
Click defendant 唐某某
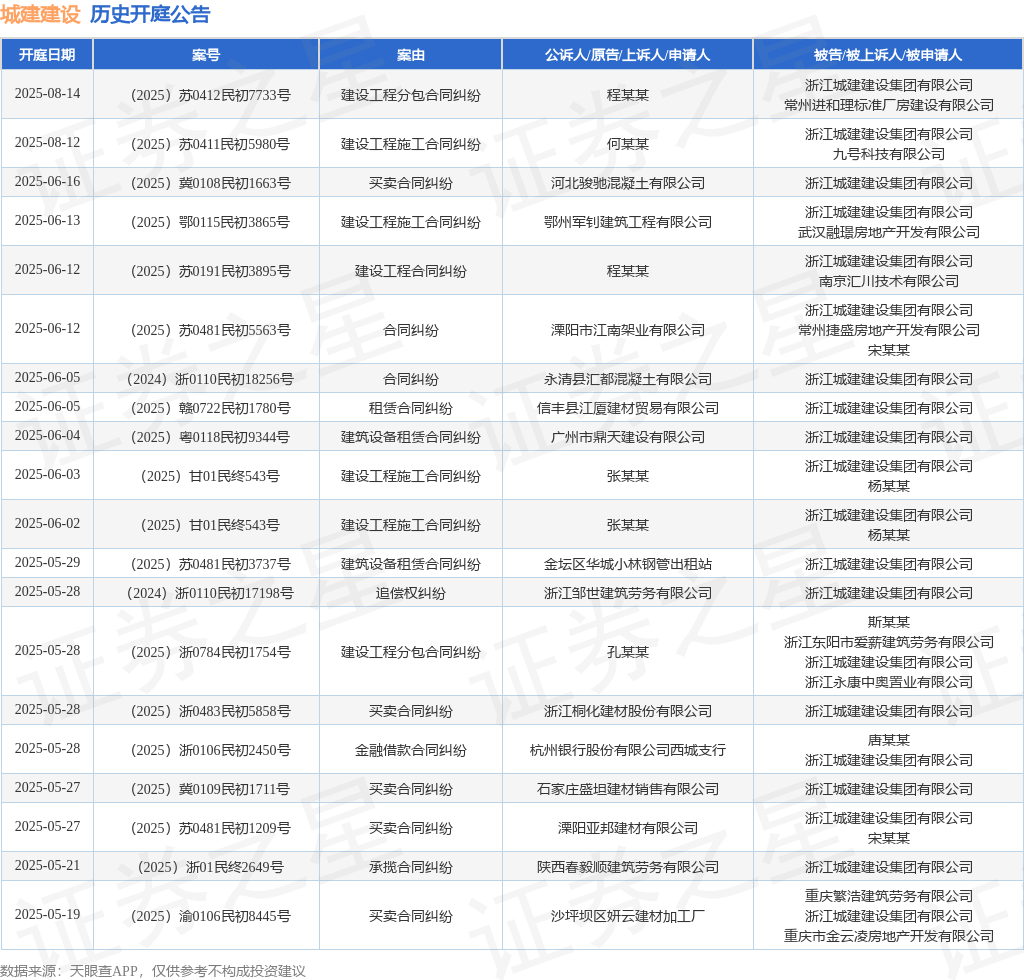coord(889,740)
